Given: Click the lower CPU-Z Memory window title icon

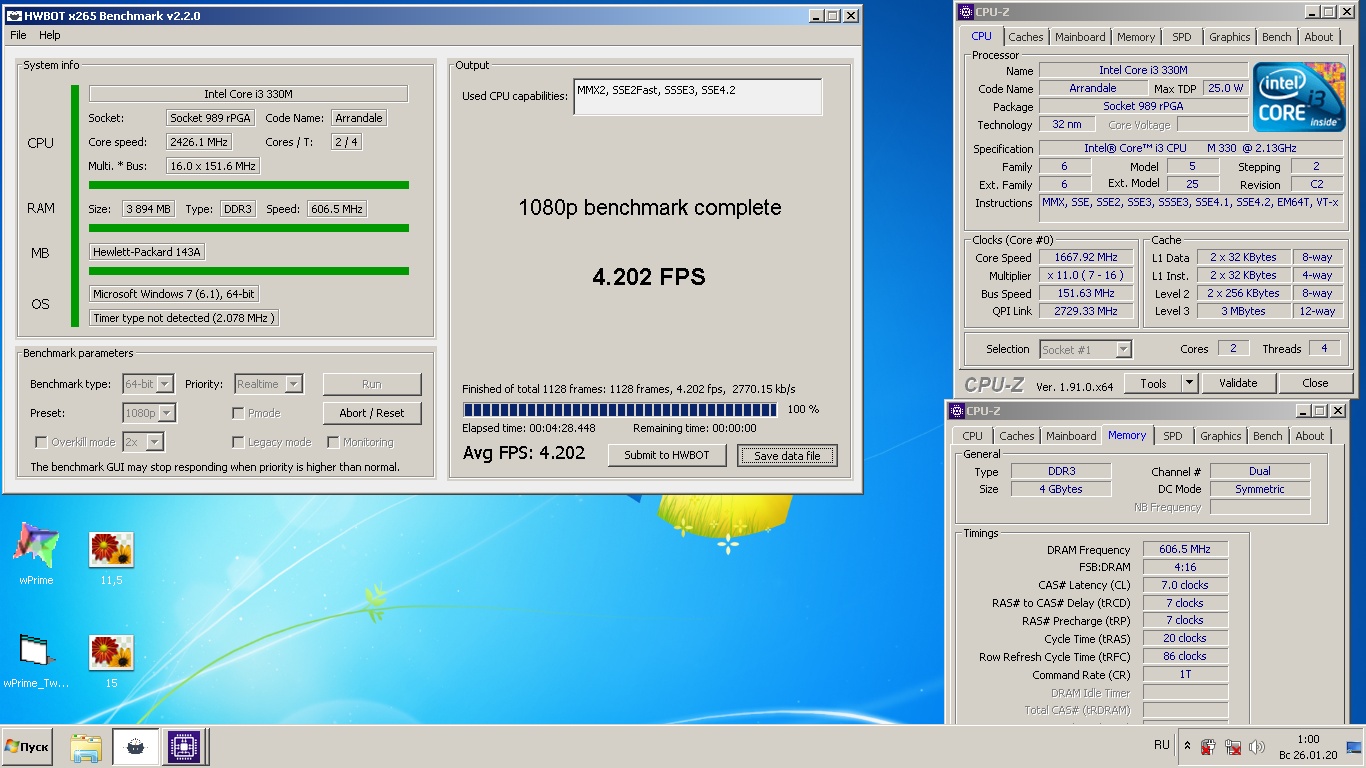Looking at the screenshot, I should point(956,411).
